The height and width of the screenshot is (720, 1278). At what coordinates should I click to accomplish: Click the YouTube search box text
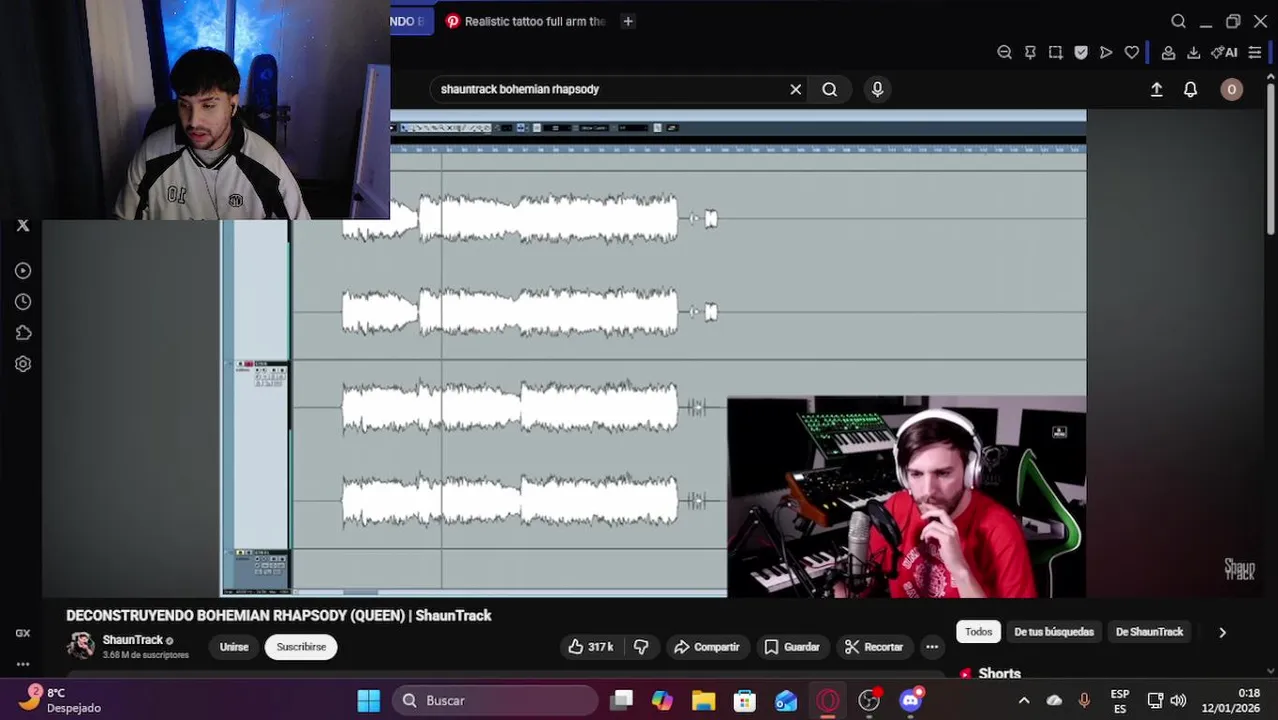coord(520,89)
